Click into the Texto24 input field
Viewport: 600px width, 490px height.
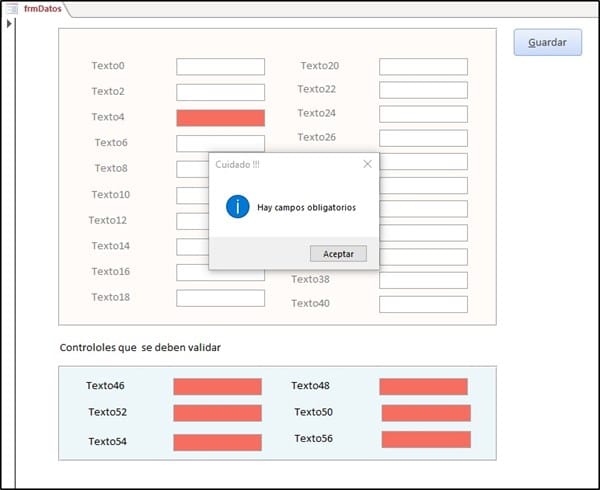[423, 114]
